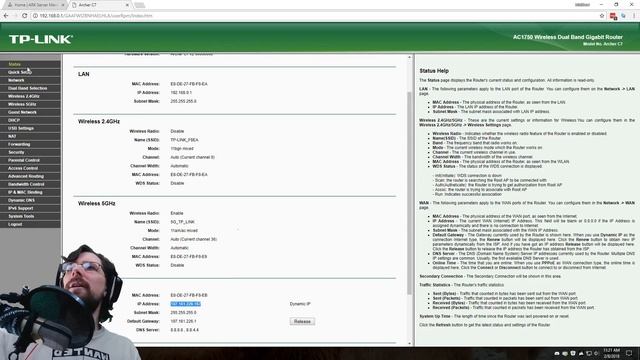Minimize the Chrome window

tap(601, 4)
